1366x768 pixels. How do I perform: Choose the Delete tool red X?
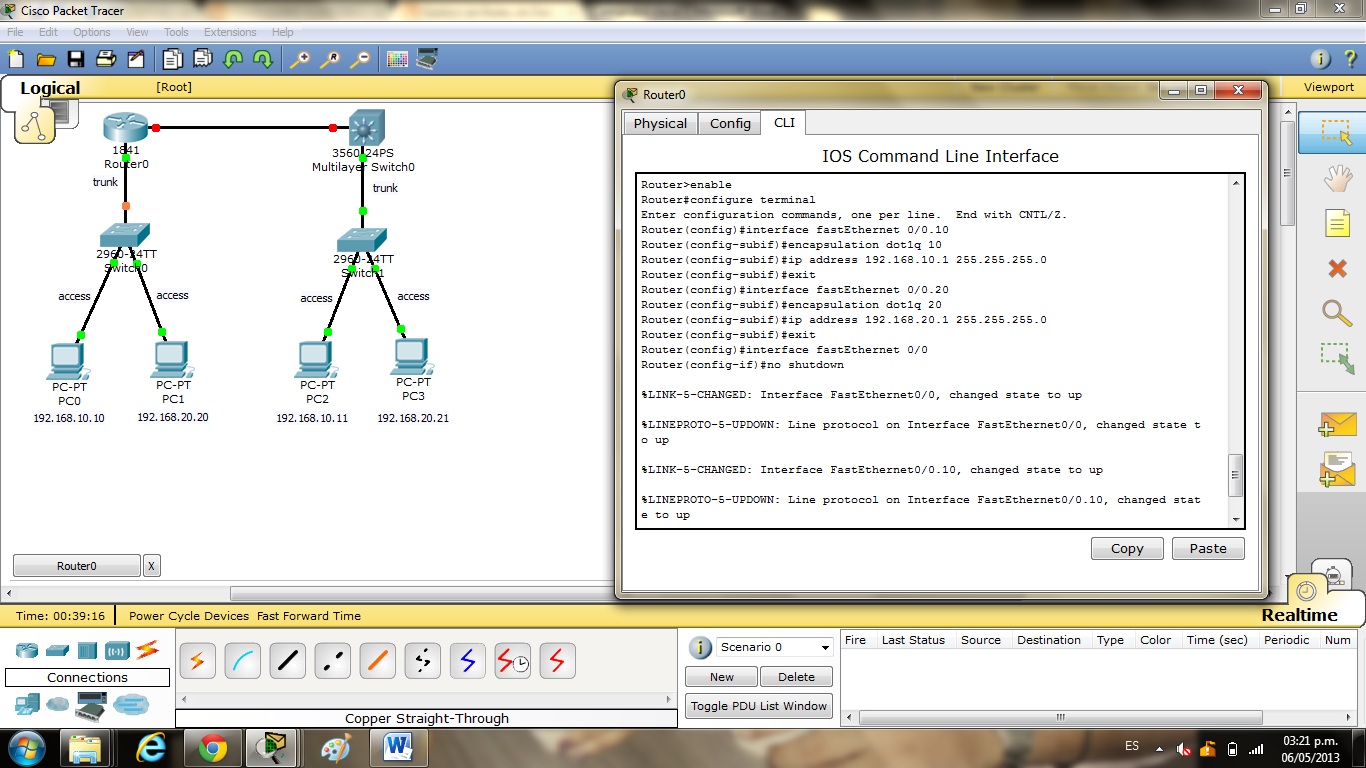(x=1337, y=268)
